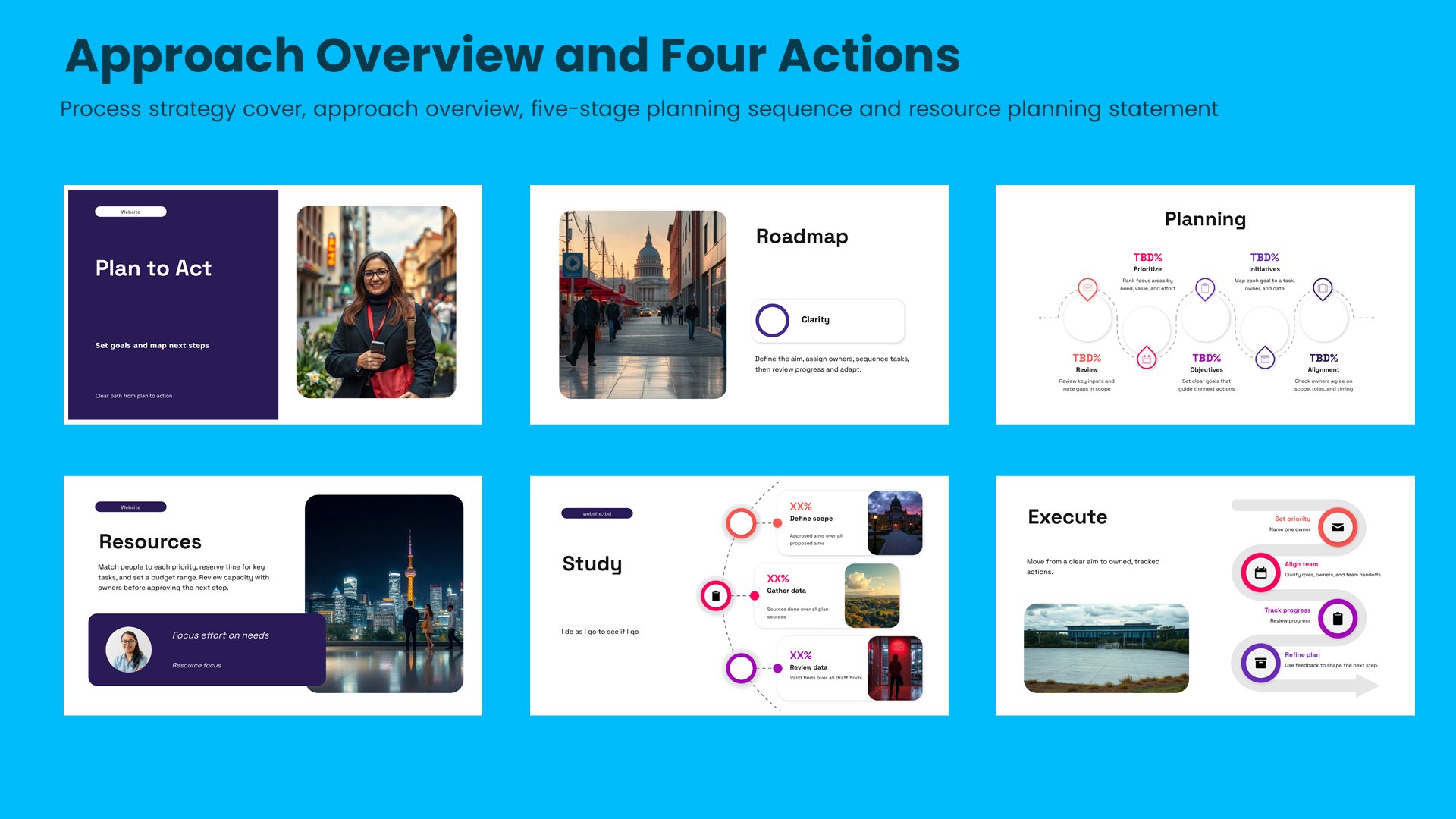Click the heading Approach Overview and Four Actions

pos(513,55)
